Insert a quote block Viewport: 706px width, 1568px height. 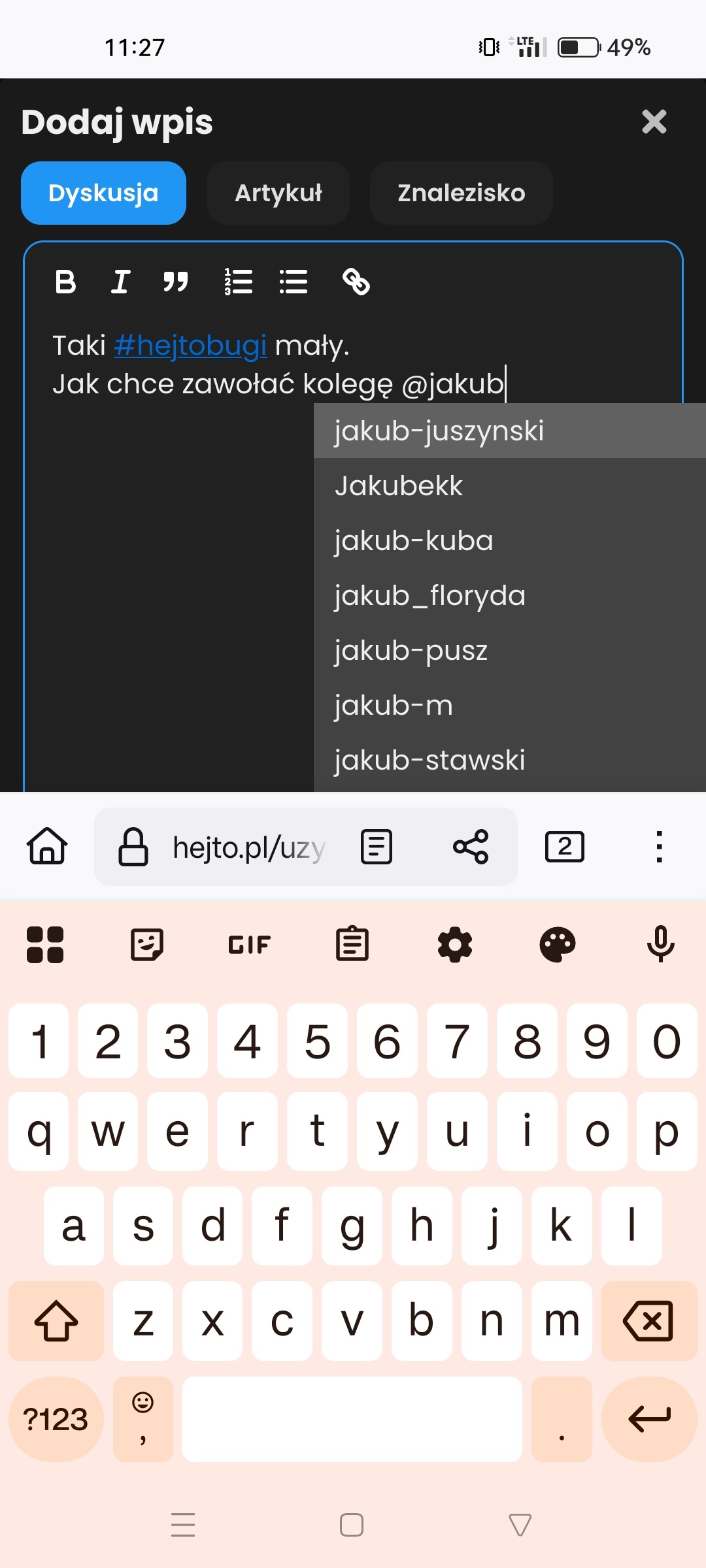click(175, 282)
